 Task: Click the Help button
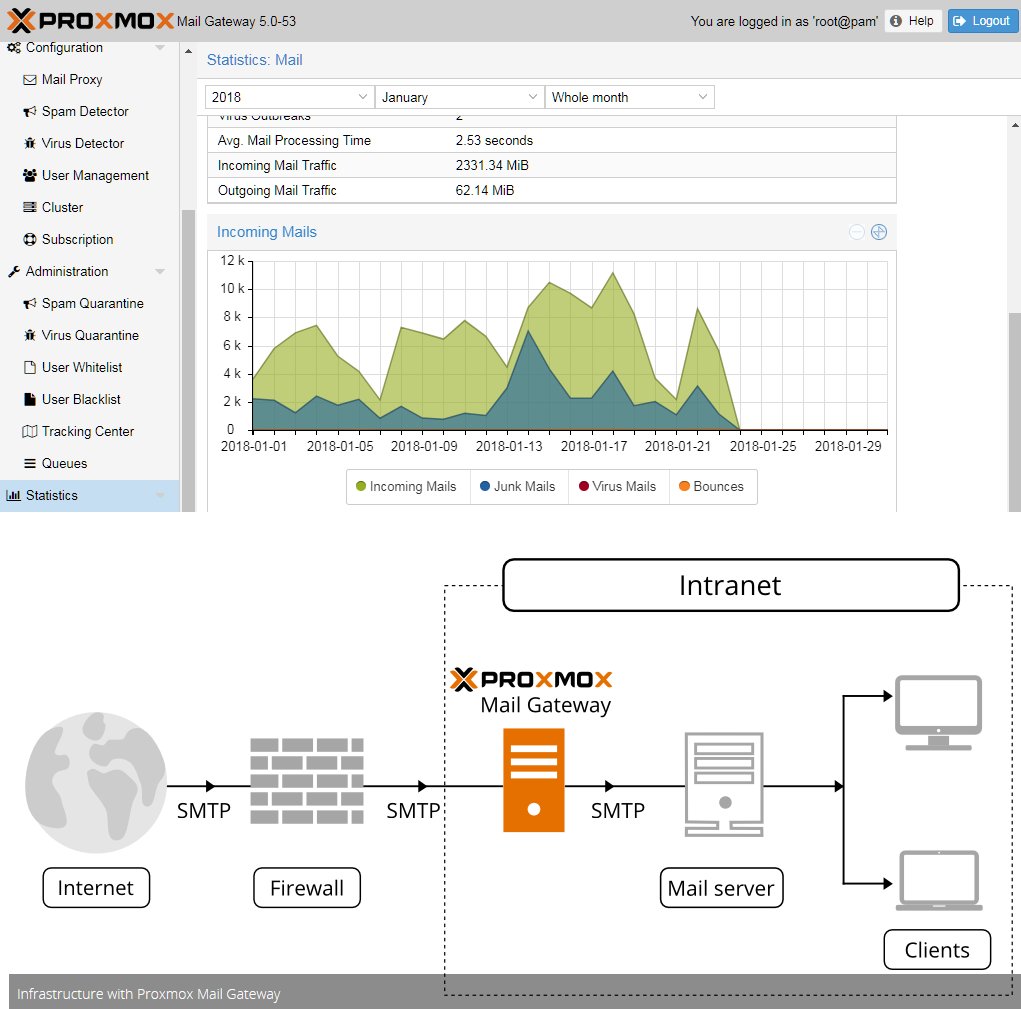pyautogui.click(x=911, y=21)
